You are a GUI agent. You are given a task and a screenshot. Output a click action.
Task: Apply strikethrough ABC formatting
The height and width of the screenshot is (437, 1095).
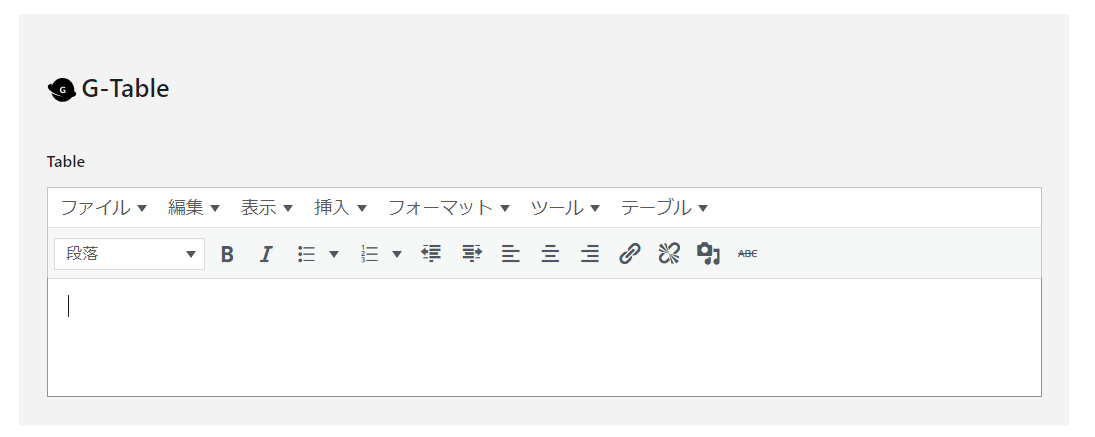(x=747, y=254)
